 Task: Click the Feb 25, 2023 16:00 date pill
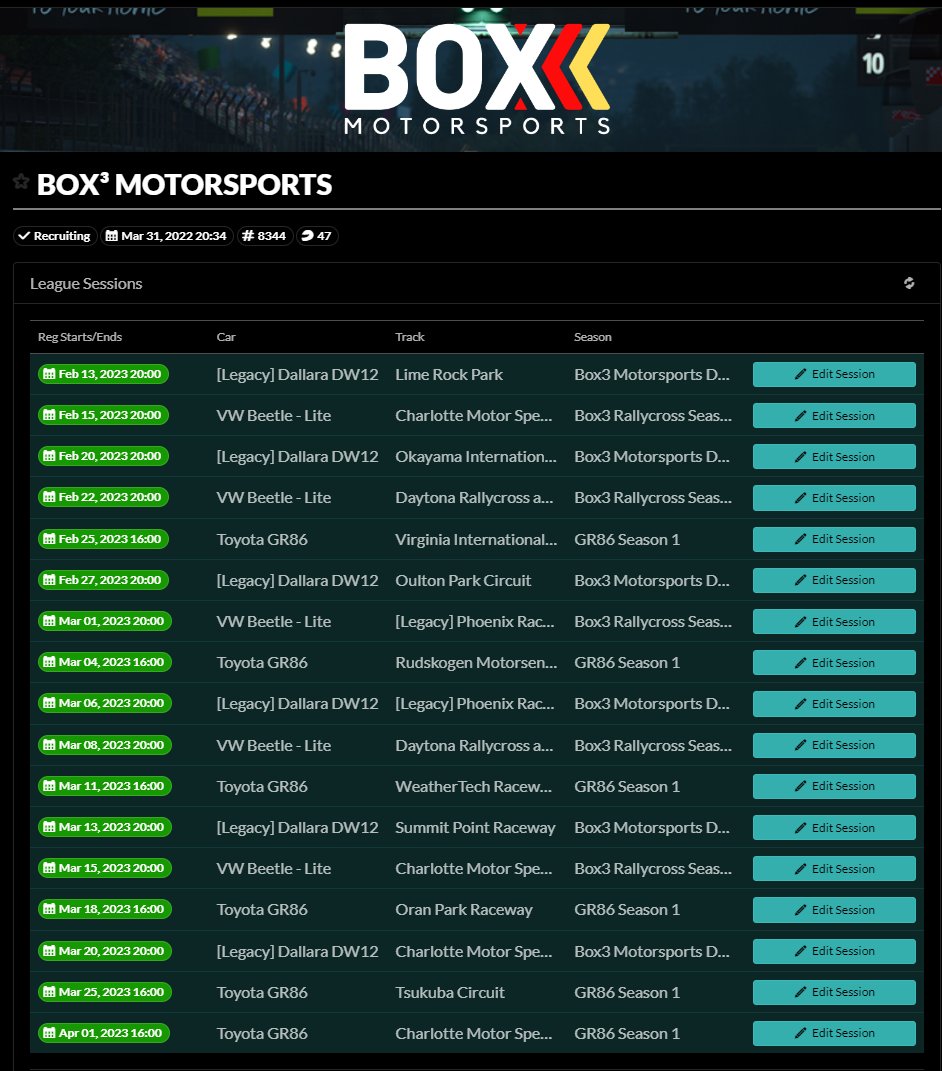coord(103,539)
